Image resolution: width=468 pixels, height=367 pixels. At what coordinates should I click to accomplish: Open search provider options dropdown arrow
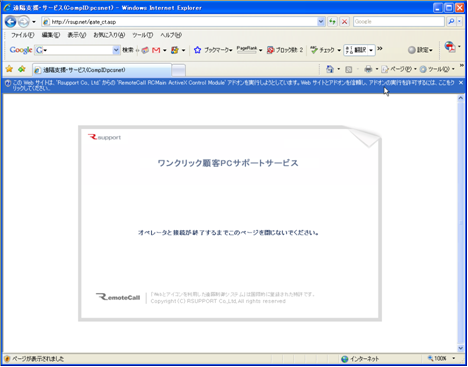(459, 22)
